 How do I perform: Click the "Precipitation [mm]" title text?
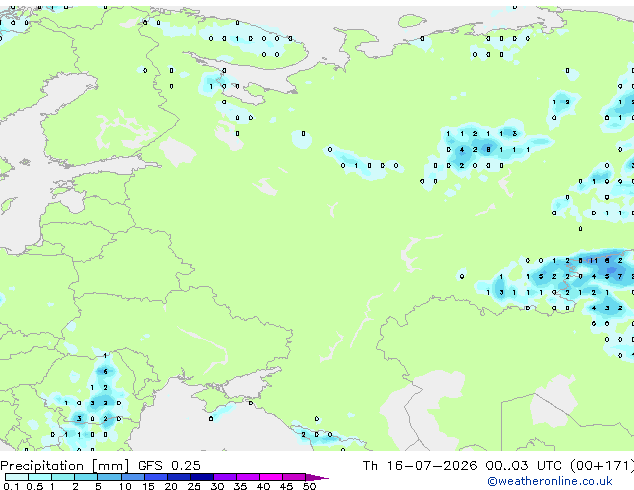click(x=64, y=466)
